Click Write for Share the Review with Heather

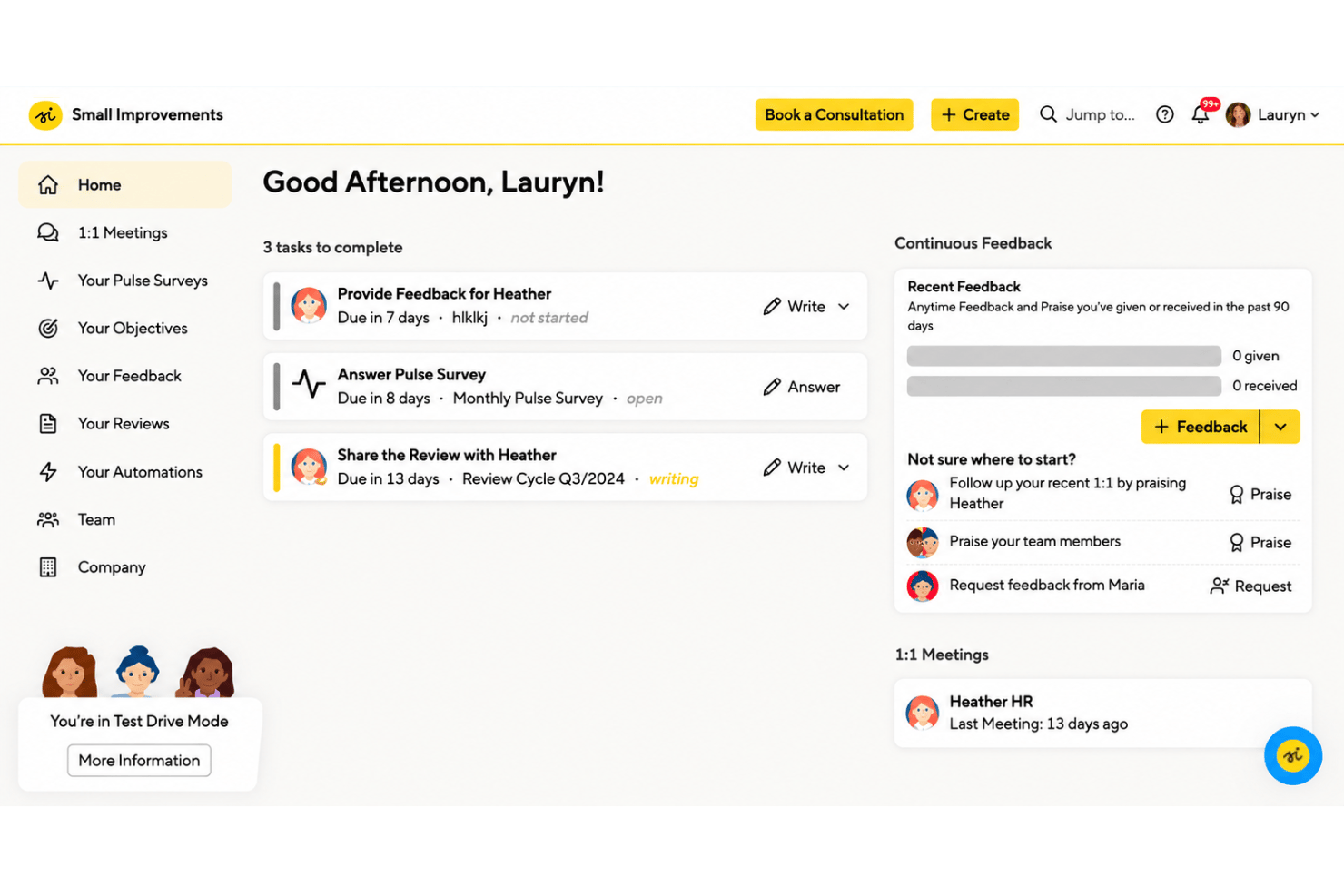(x=795, y=468)
